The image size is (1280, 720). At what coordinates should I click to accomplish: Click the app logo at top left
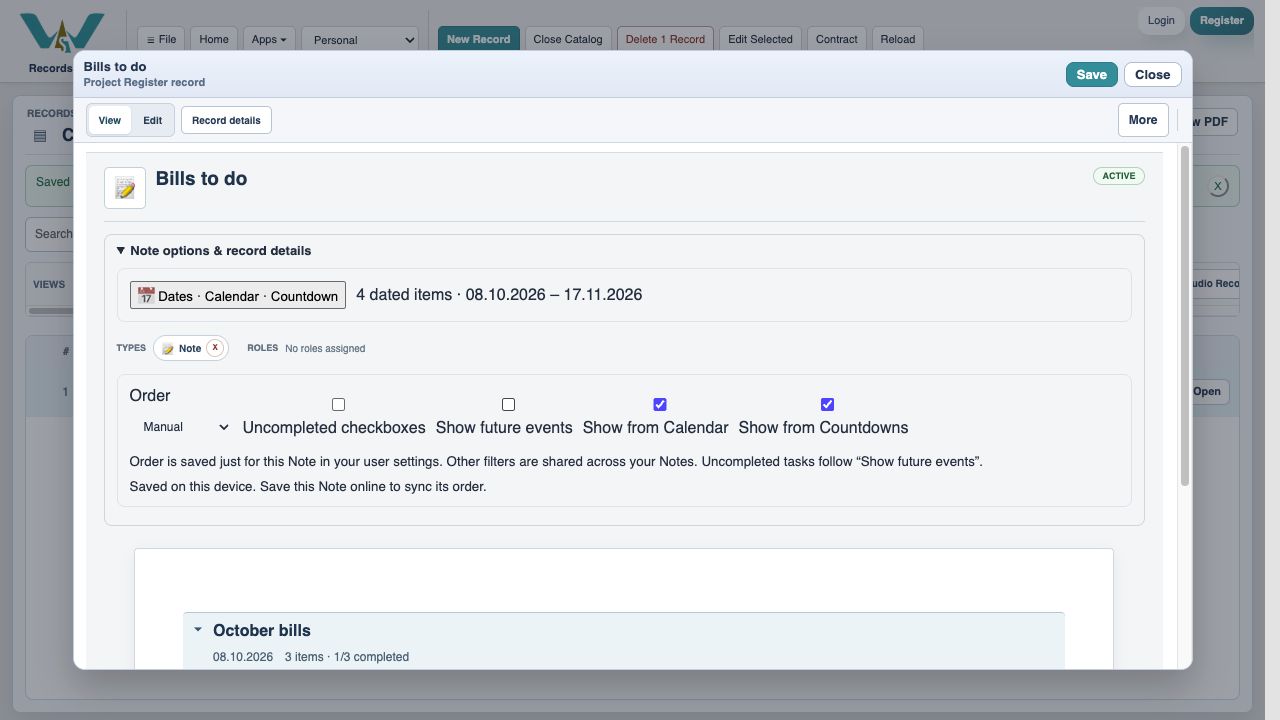click(x=62, y=35)
